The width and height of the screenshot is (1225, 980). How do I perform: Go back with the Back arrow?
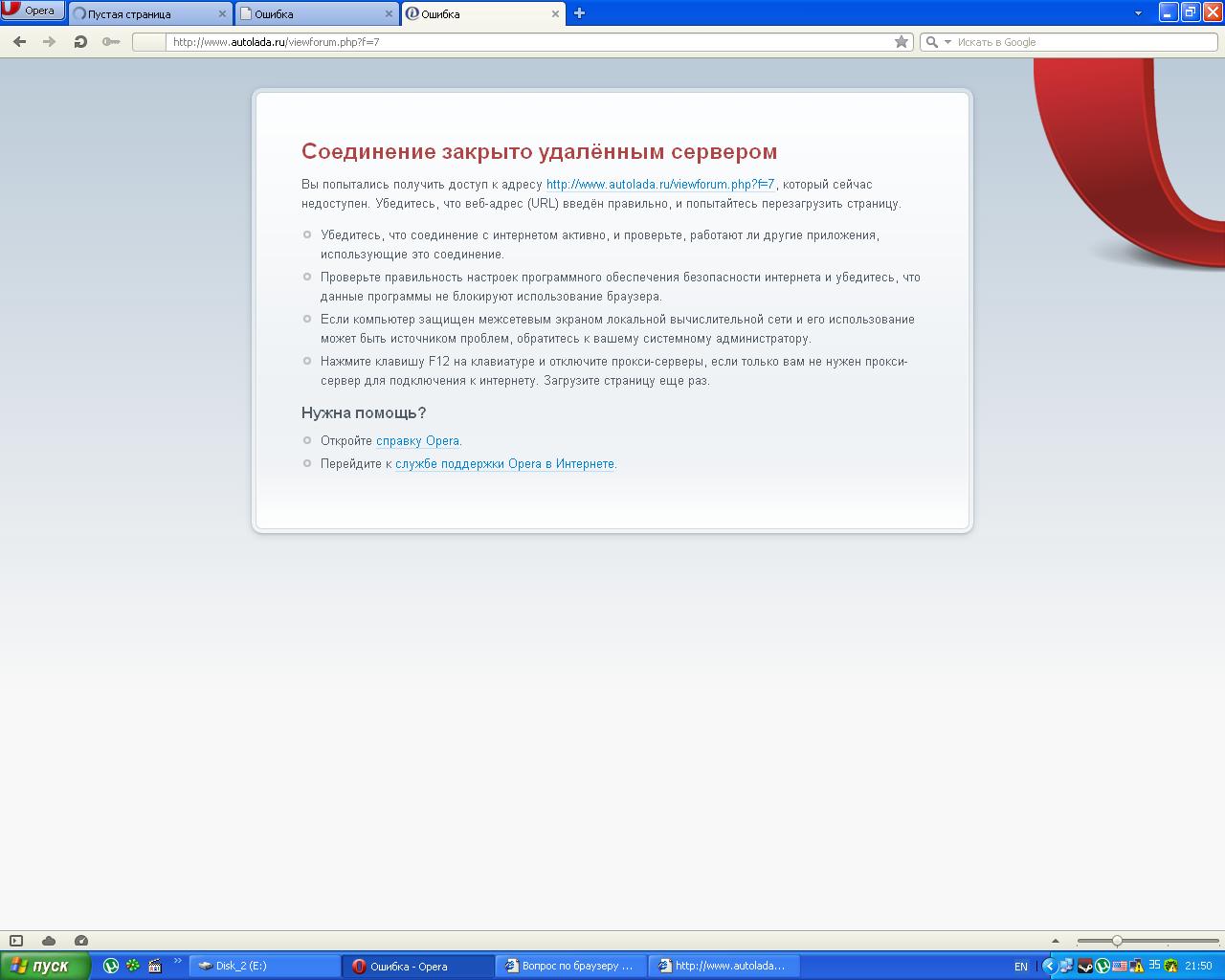point(20,42)
